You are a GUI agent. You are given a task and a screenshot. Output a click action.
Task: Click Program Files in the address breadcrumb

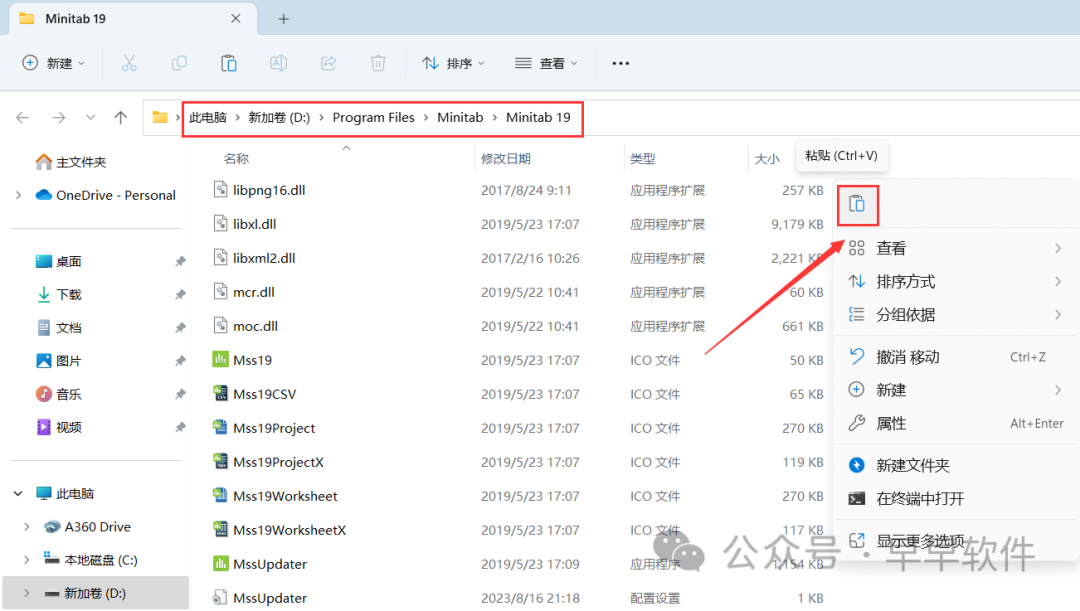coord(373,118)
